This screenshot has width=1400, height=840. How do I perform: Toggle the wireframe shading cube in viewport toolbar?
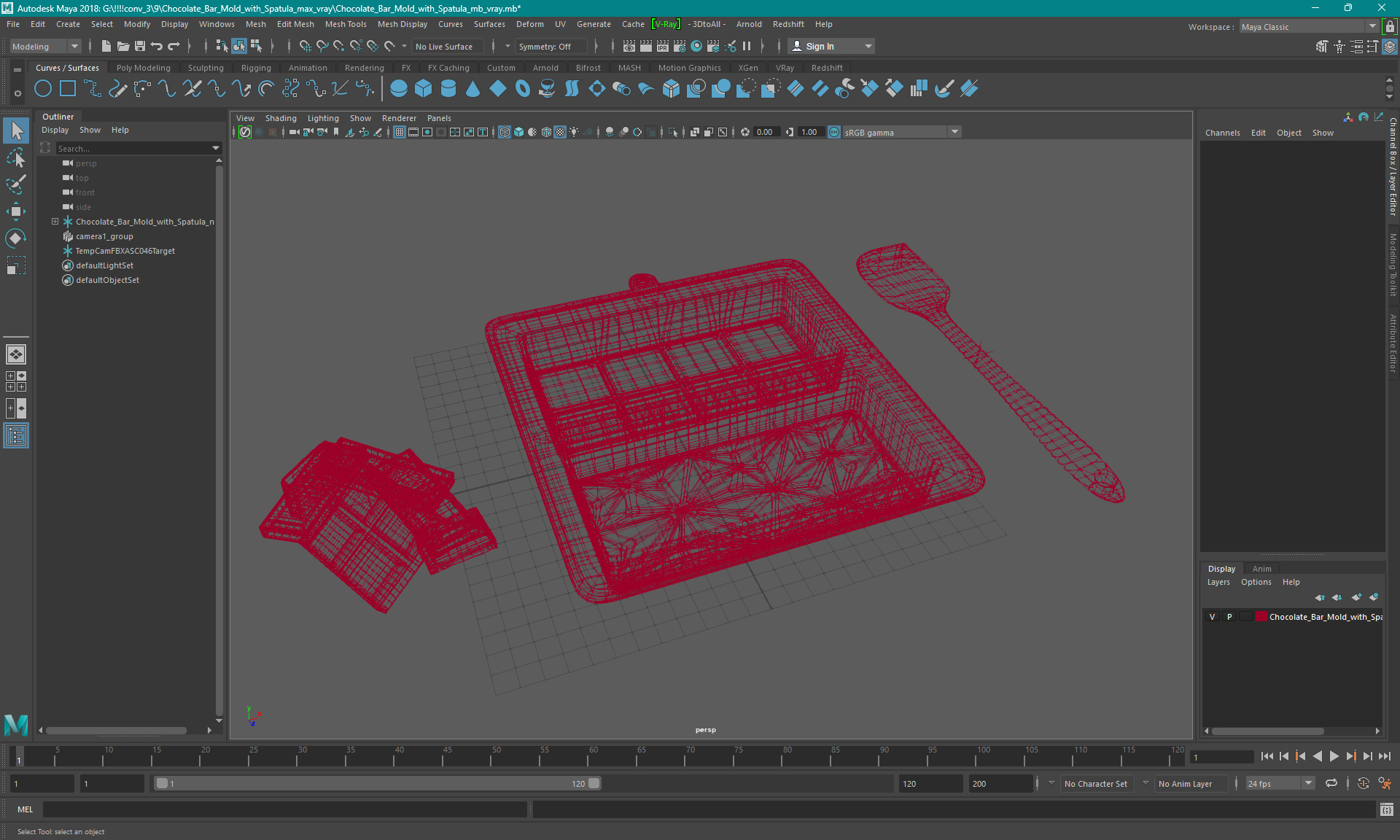pyautogui.click(x=505, y=132)
